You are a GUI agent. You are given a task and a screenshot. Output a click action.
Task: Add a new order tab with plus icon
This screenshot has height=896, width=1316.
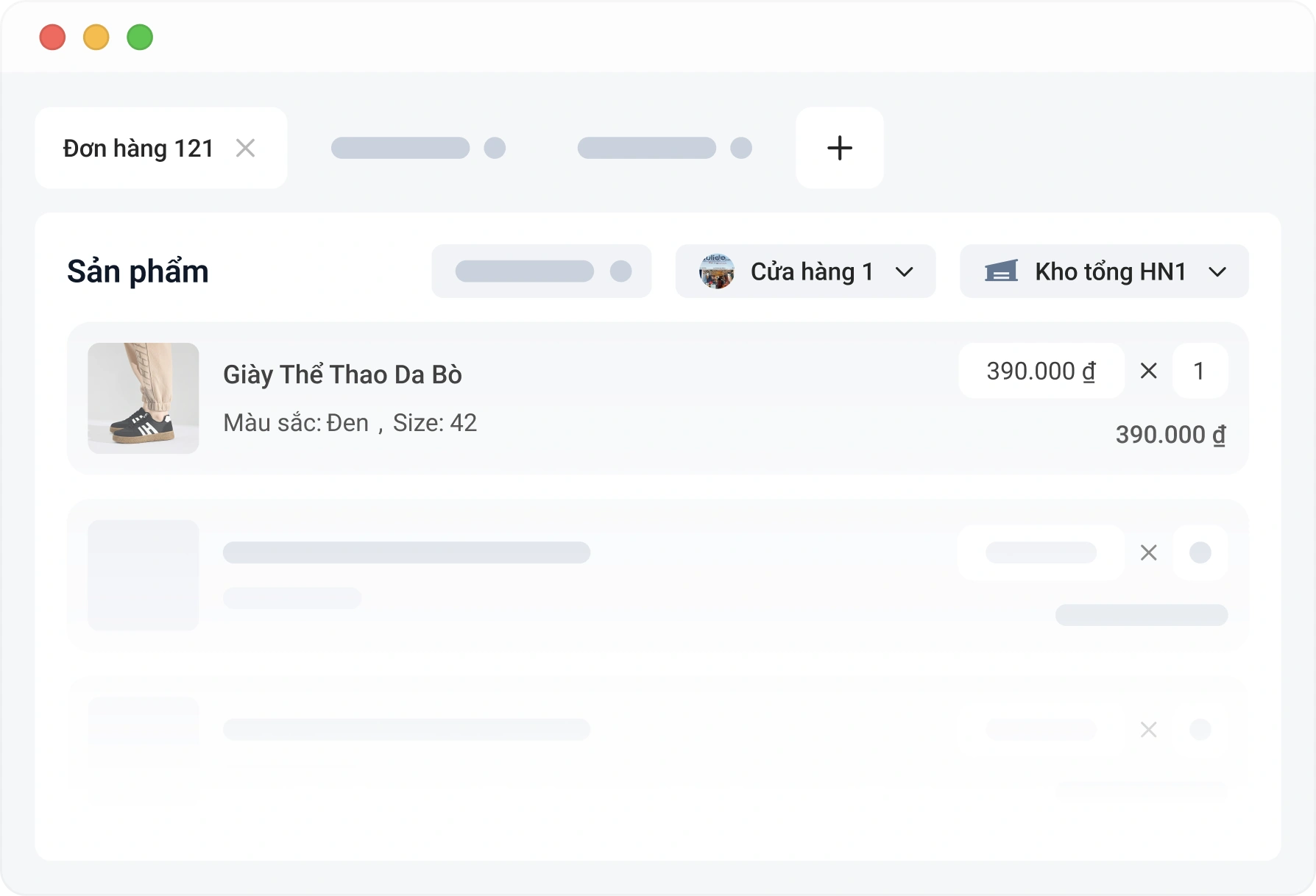[840, 148]
